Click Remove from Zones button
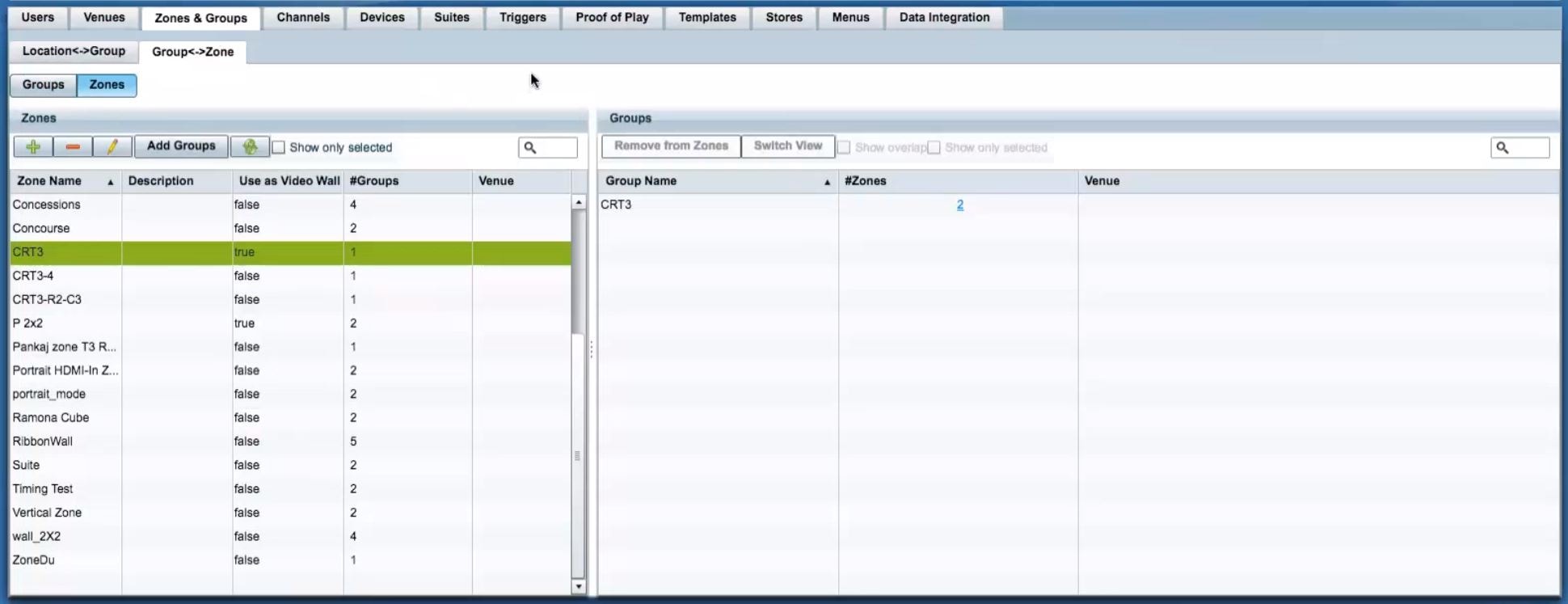1568x604 pixels. [672, 146]
